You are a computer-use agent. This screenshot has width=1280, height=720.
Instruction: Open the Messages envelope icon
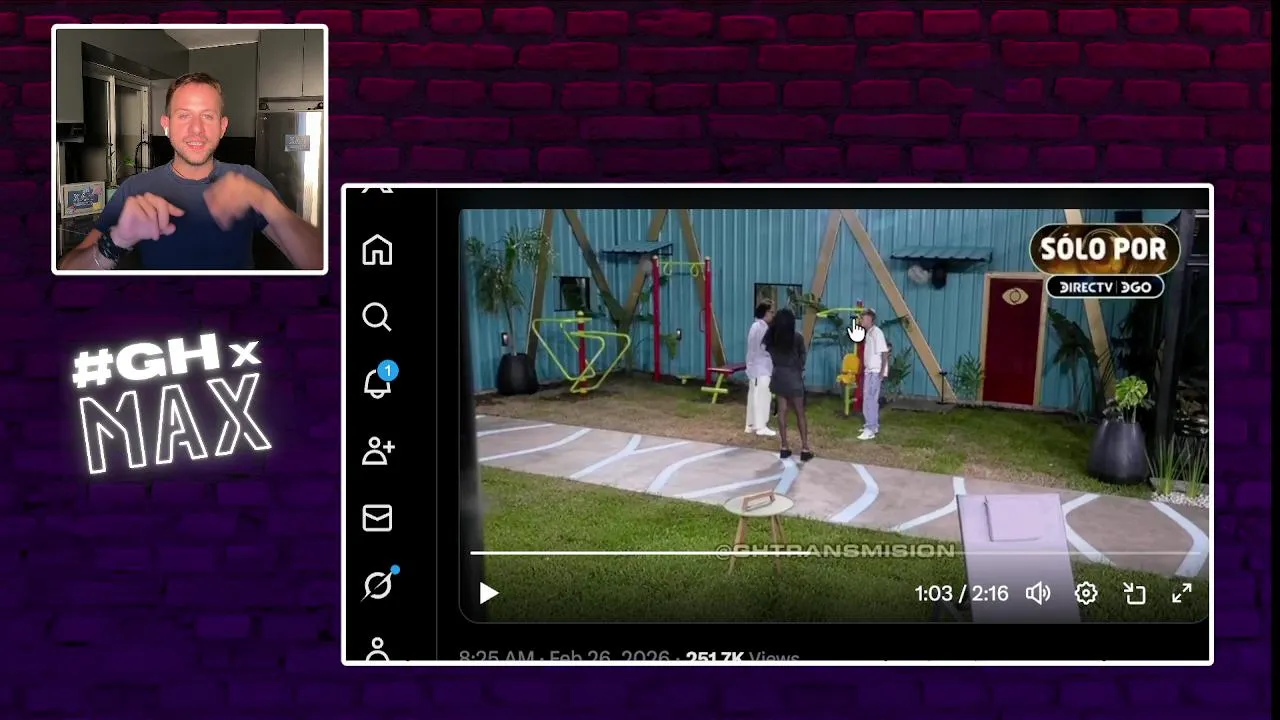[x=377, y=518]
